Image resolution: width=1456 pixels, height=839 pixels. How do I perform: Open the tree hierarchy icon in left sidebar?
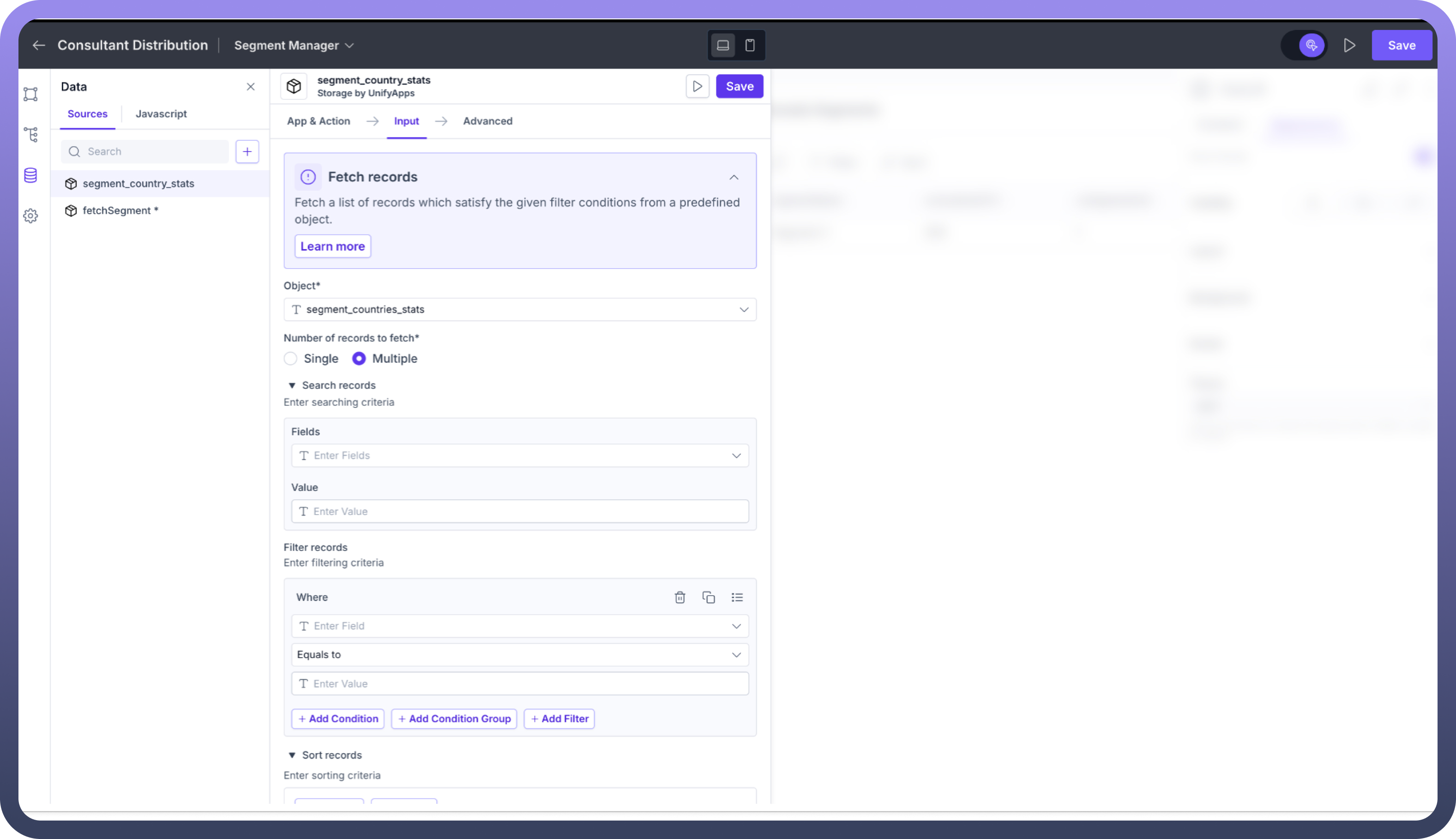[30, 135]
